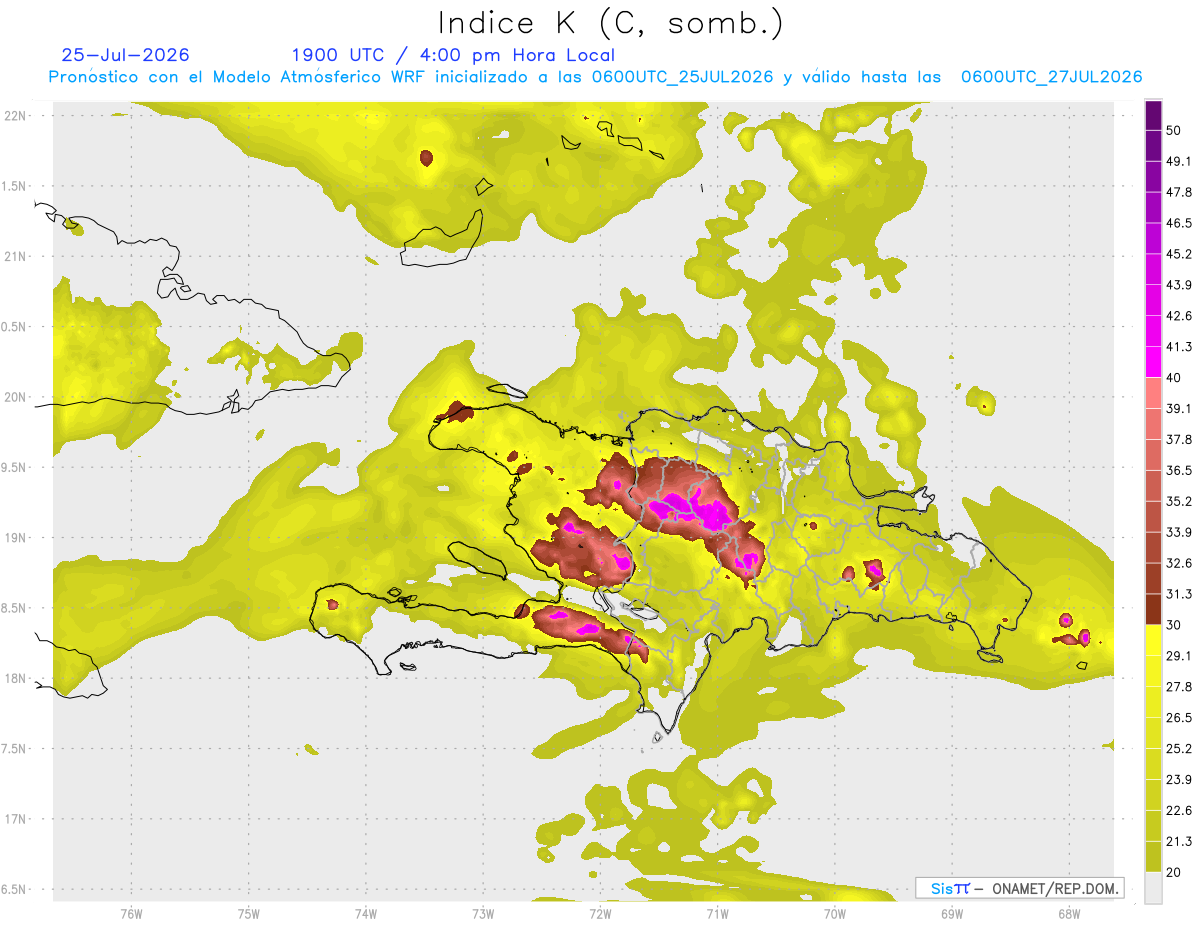Click the legend value 26.5
The width and height of the screenshot is (1200, 927).
click(1179, 718)
